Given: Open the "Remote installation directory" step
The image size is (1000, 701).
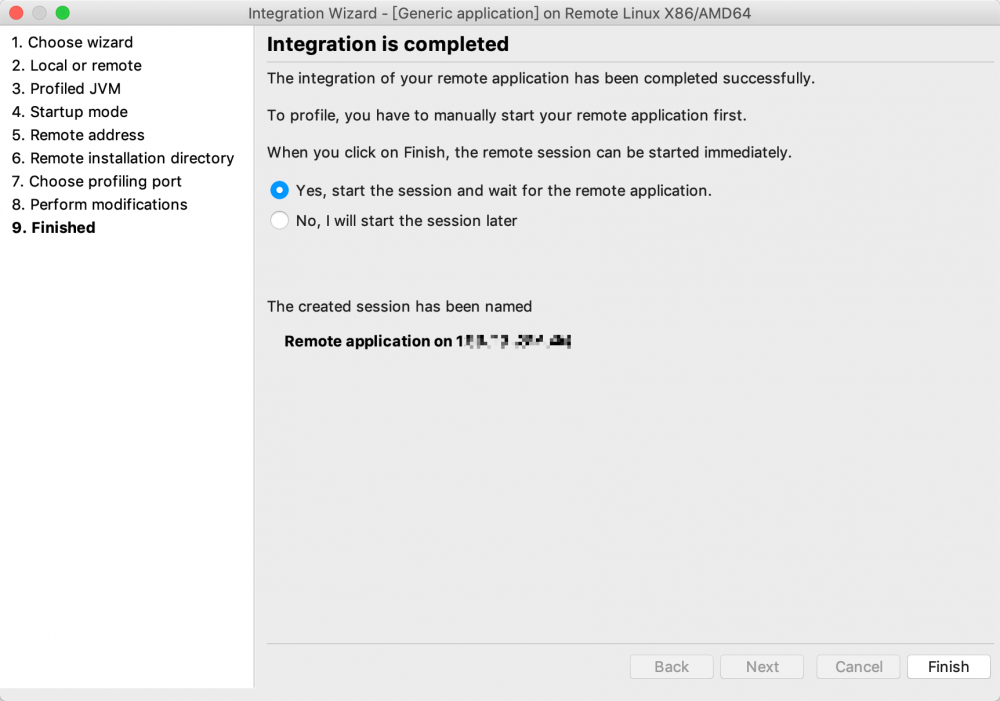Looking at the screenshot, I should [x=122, y=158].
